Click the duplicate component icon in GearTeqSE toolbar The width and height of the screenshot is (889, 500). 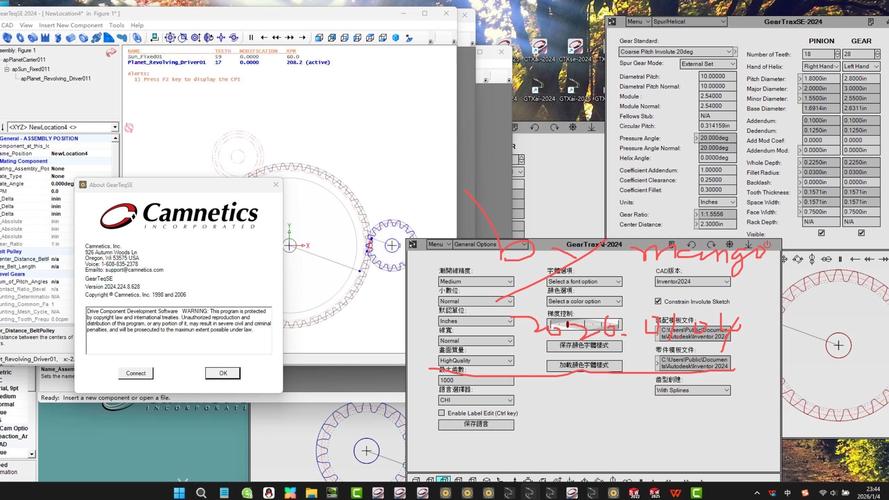point(137,37)
